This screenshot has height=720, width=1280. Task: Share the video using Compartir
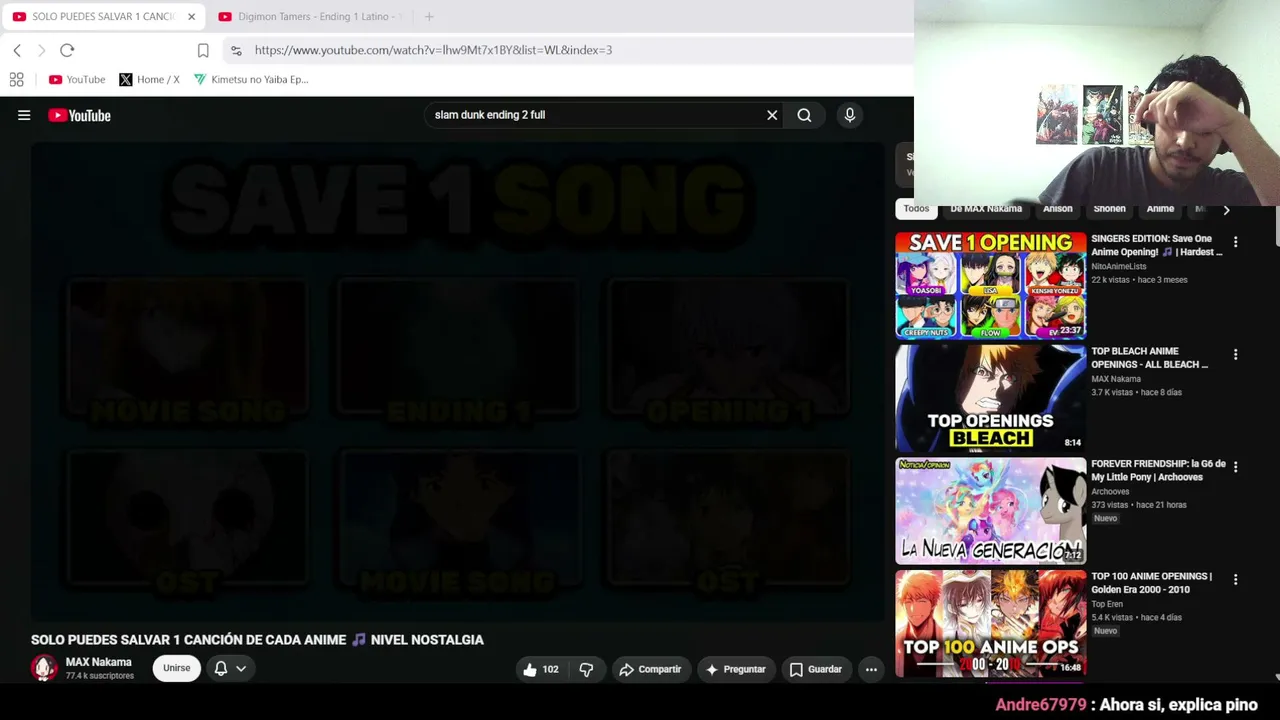tap(650, 669)
